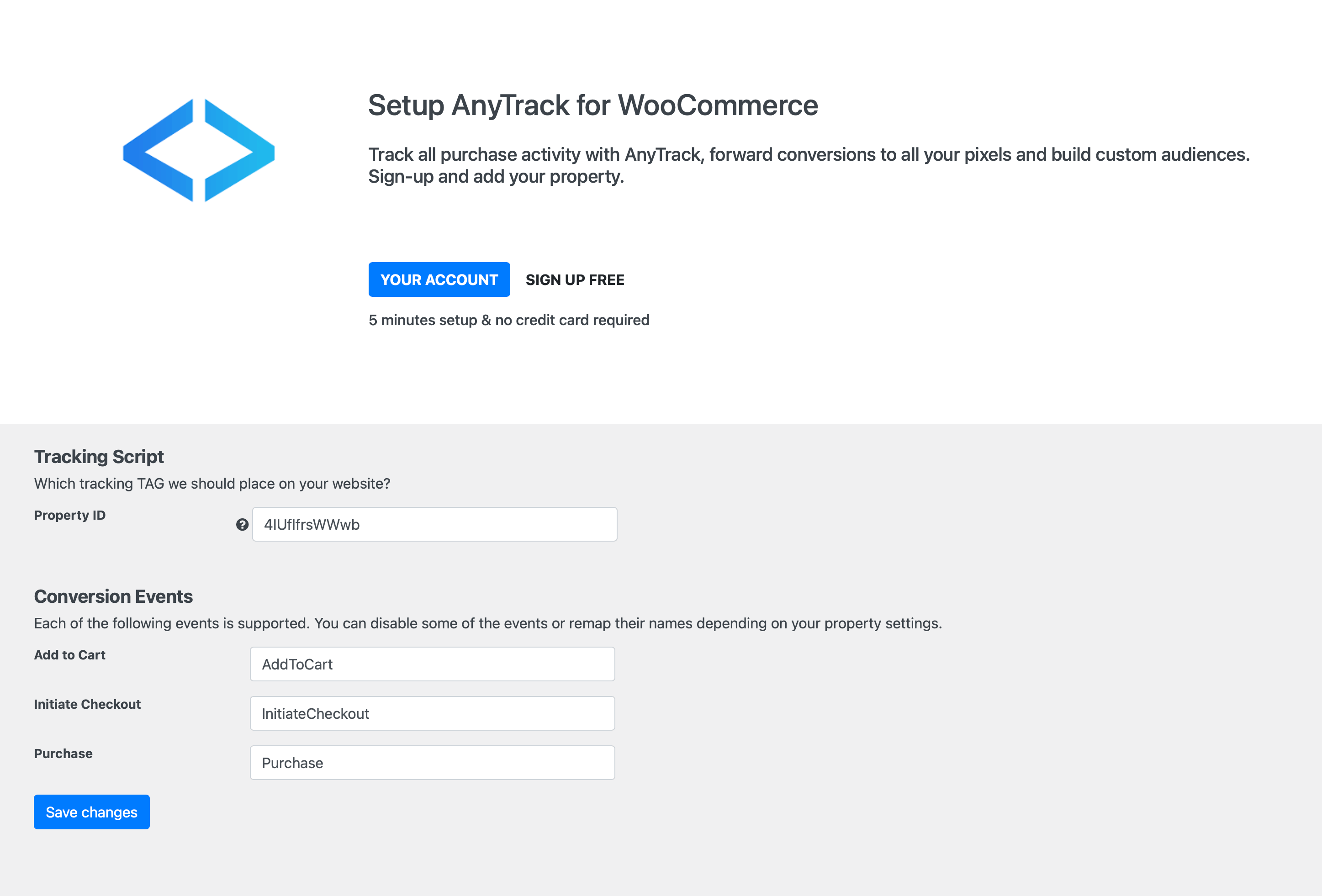Click the Setup AnyTrack for WooCommerce title

[x=593, y=105]
